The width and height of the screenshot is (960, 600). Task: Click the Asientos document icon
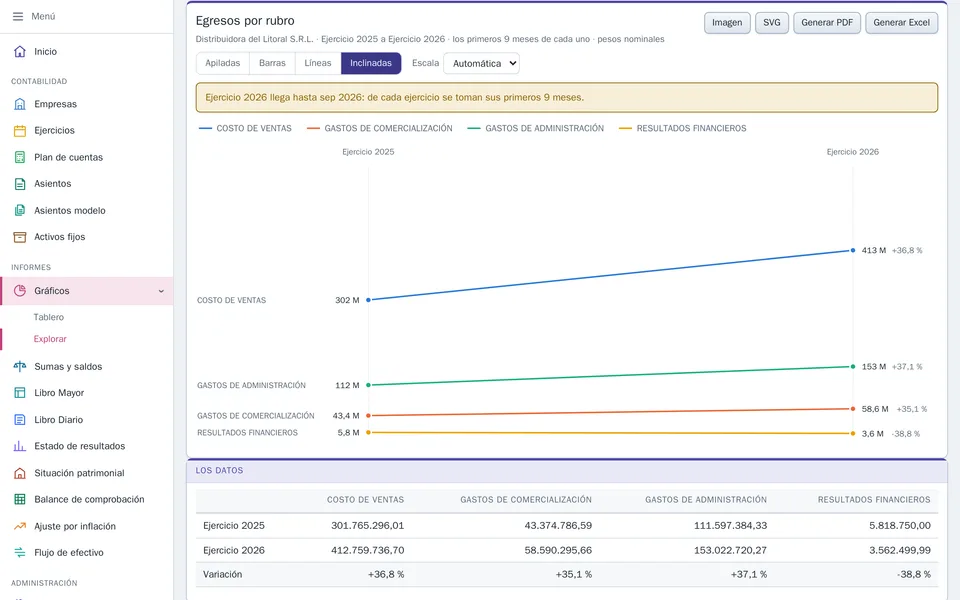20,184
